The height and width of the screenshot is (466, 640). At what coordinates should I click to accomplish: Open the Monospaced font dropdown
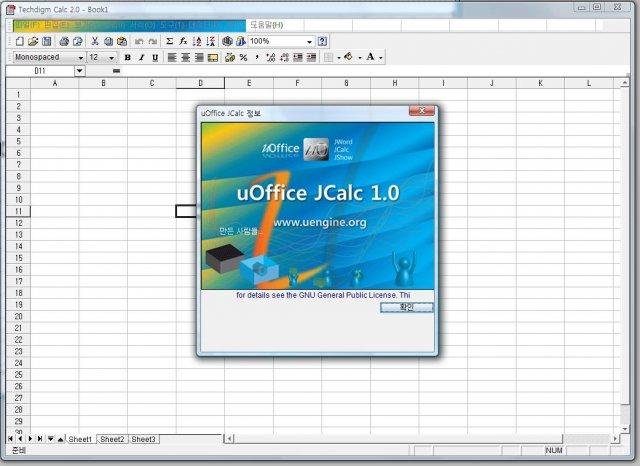pyautogui.click(x=80, y=58)
